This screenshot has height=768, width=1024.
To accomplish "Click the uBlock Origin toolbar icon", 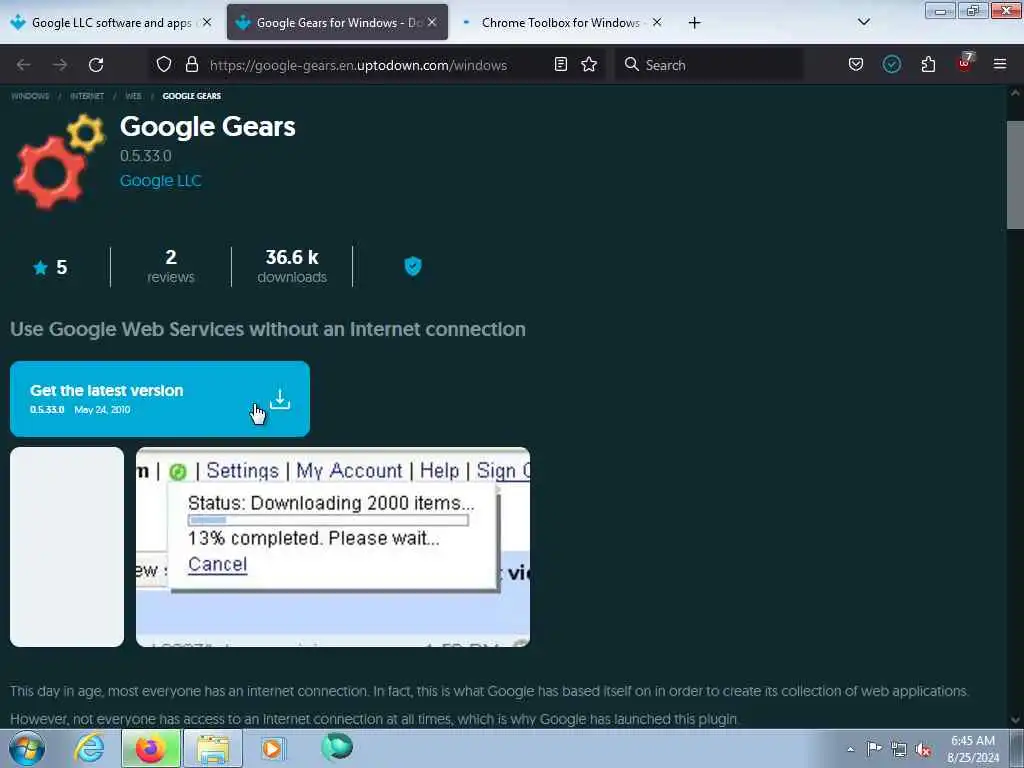I will [965, 63].
